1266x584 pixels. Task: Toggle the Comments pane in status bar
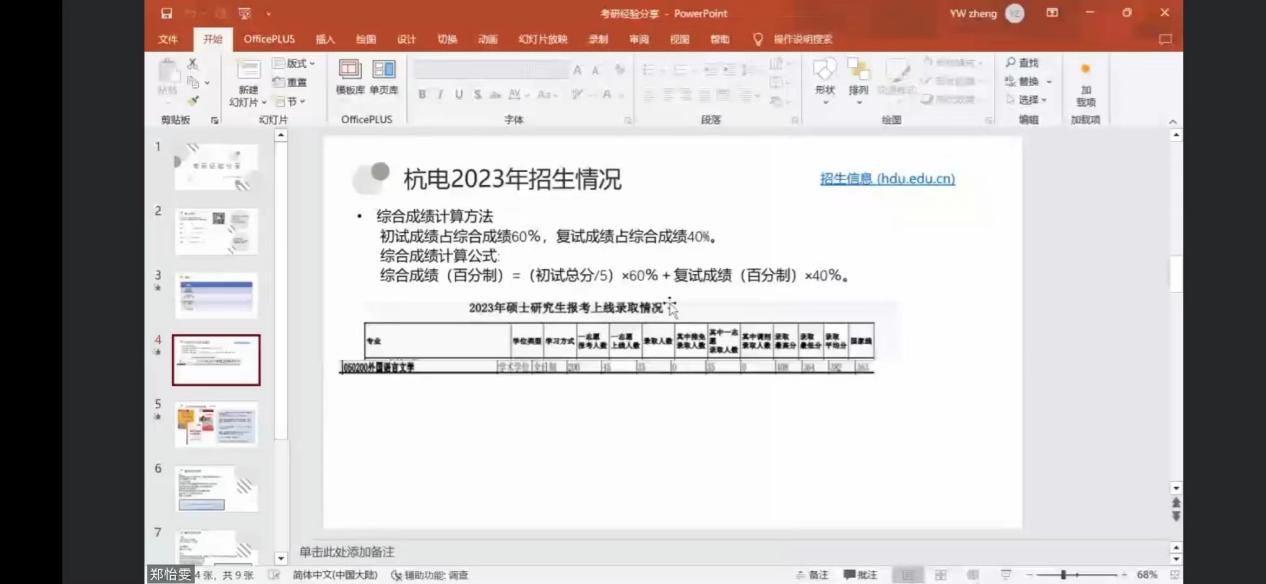pyautogui.click(x=860, y=575)
